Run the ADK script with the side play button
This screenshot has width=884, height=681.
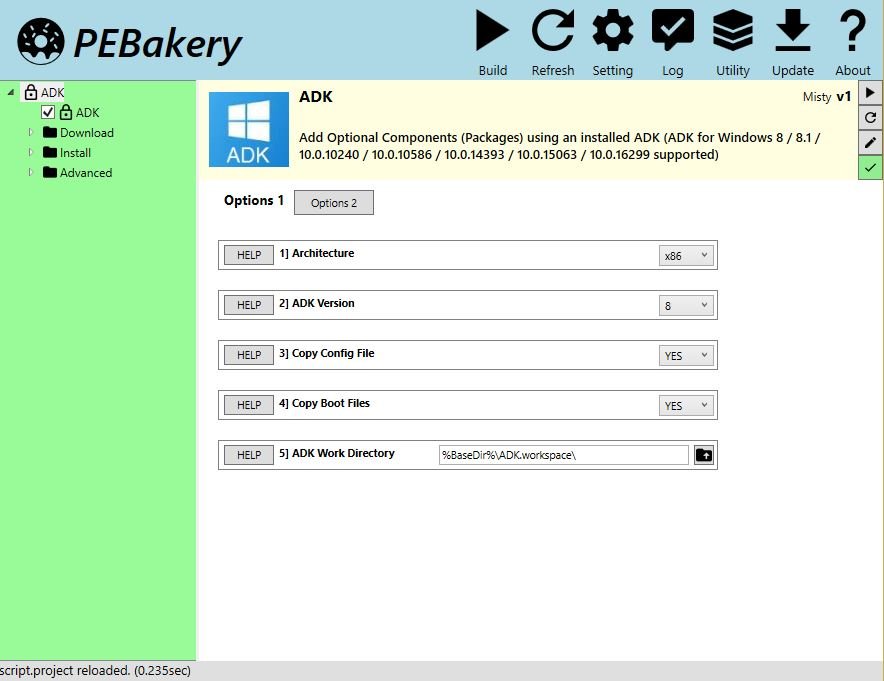point(870,92)
